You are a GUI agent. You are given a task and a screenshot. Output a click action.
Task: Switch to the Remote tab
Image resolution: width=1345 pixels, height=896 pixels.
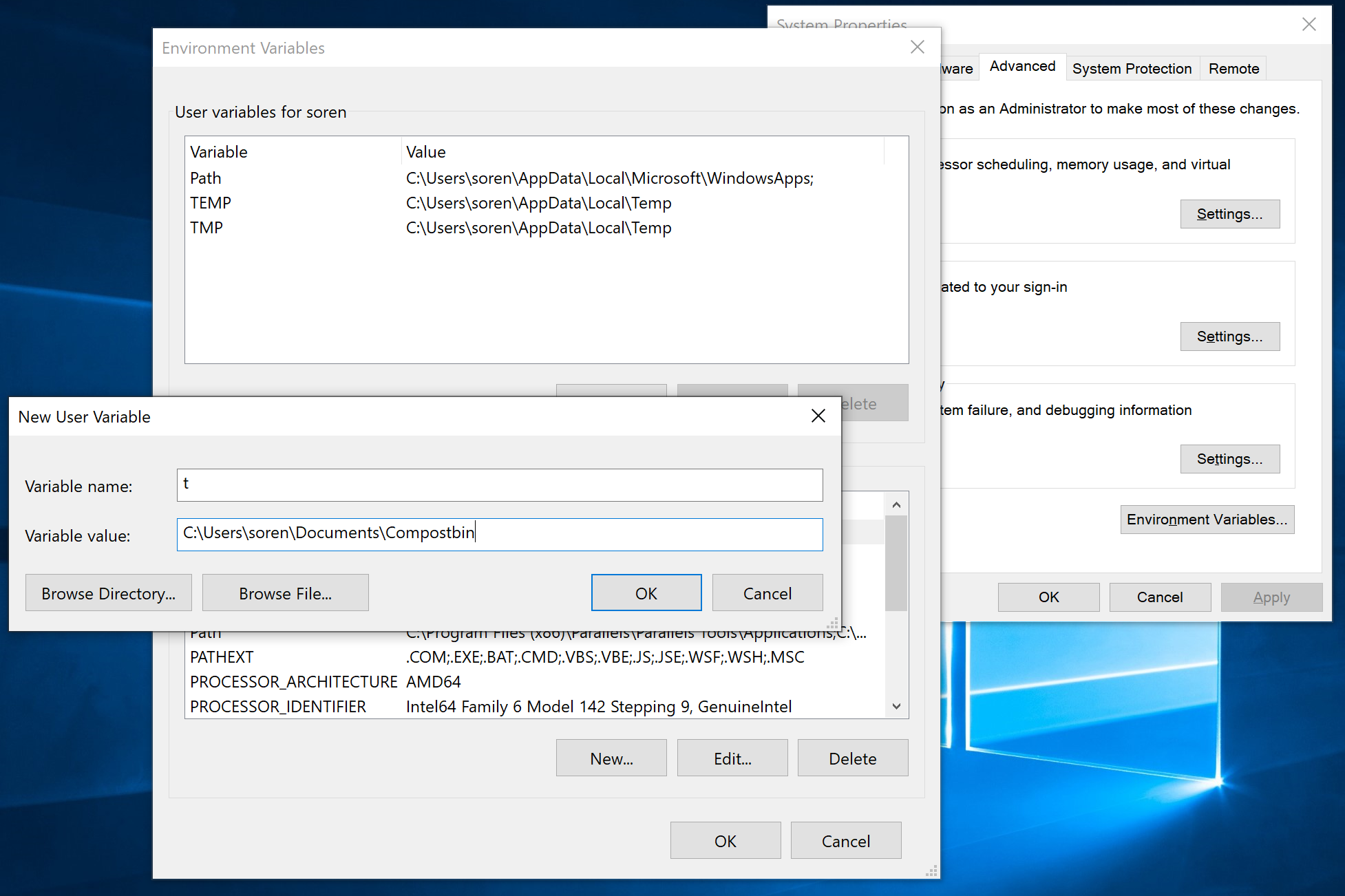pyautogui.click(x=1233, y=68)
